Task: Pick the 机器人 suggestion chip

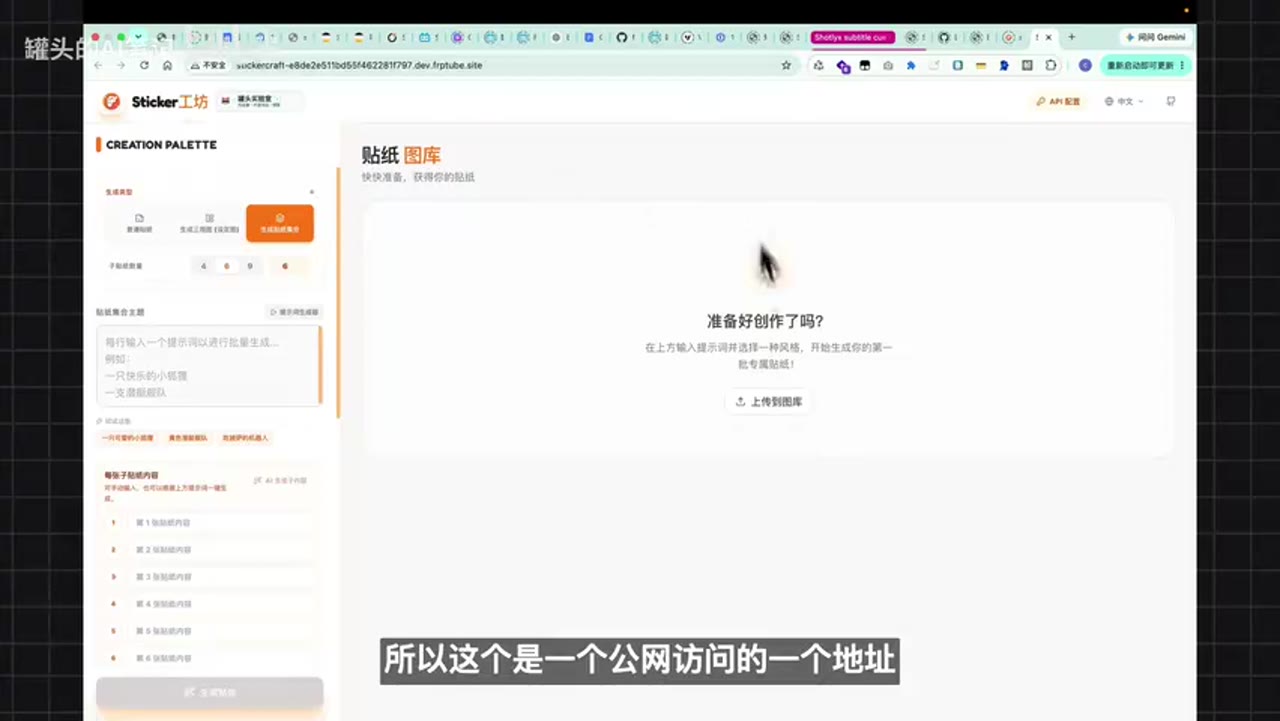Action: pos(245,438)
